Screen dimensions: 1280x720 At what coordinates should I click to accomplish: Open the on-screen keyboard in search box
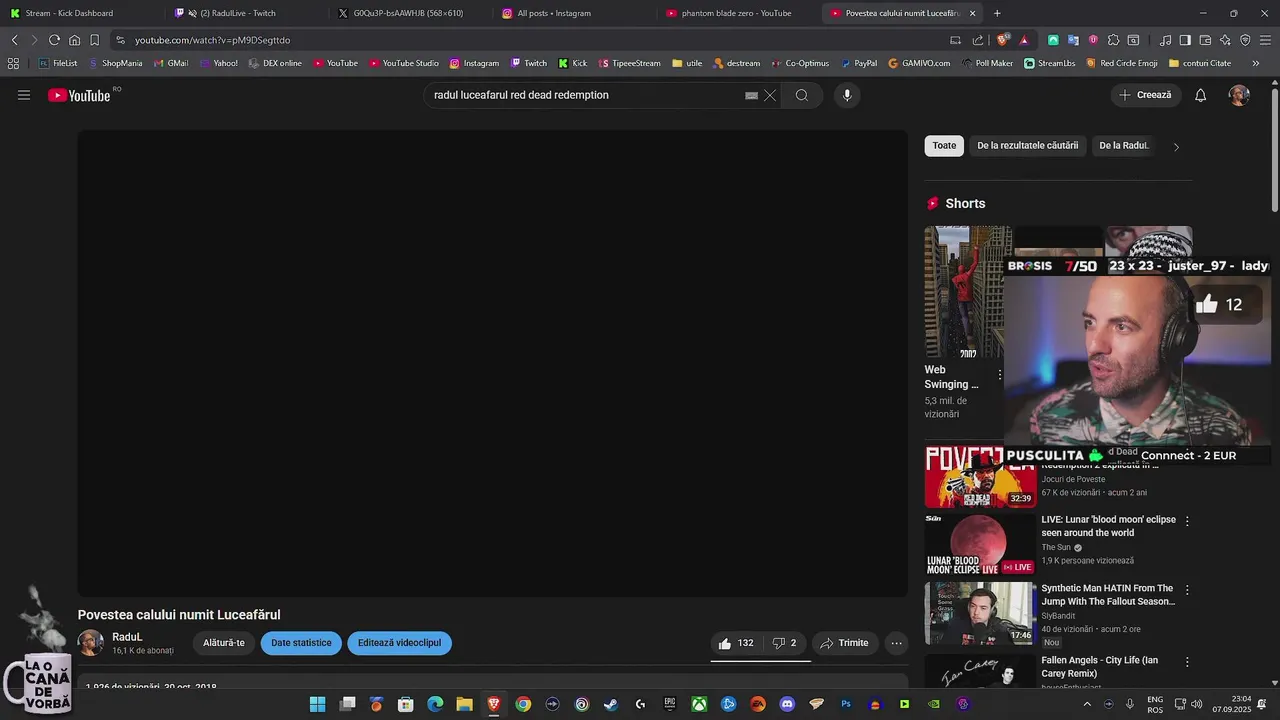(751, 95)
